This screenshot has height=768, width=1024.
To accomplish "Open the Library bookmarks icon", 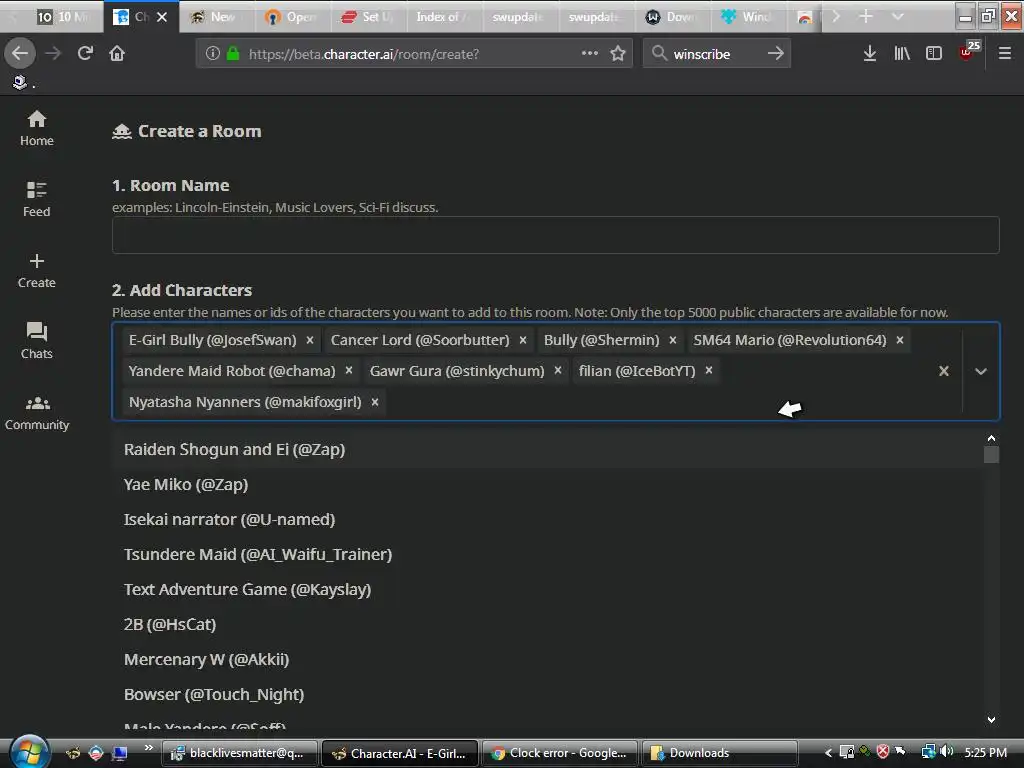I will click(902, 54).
